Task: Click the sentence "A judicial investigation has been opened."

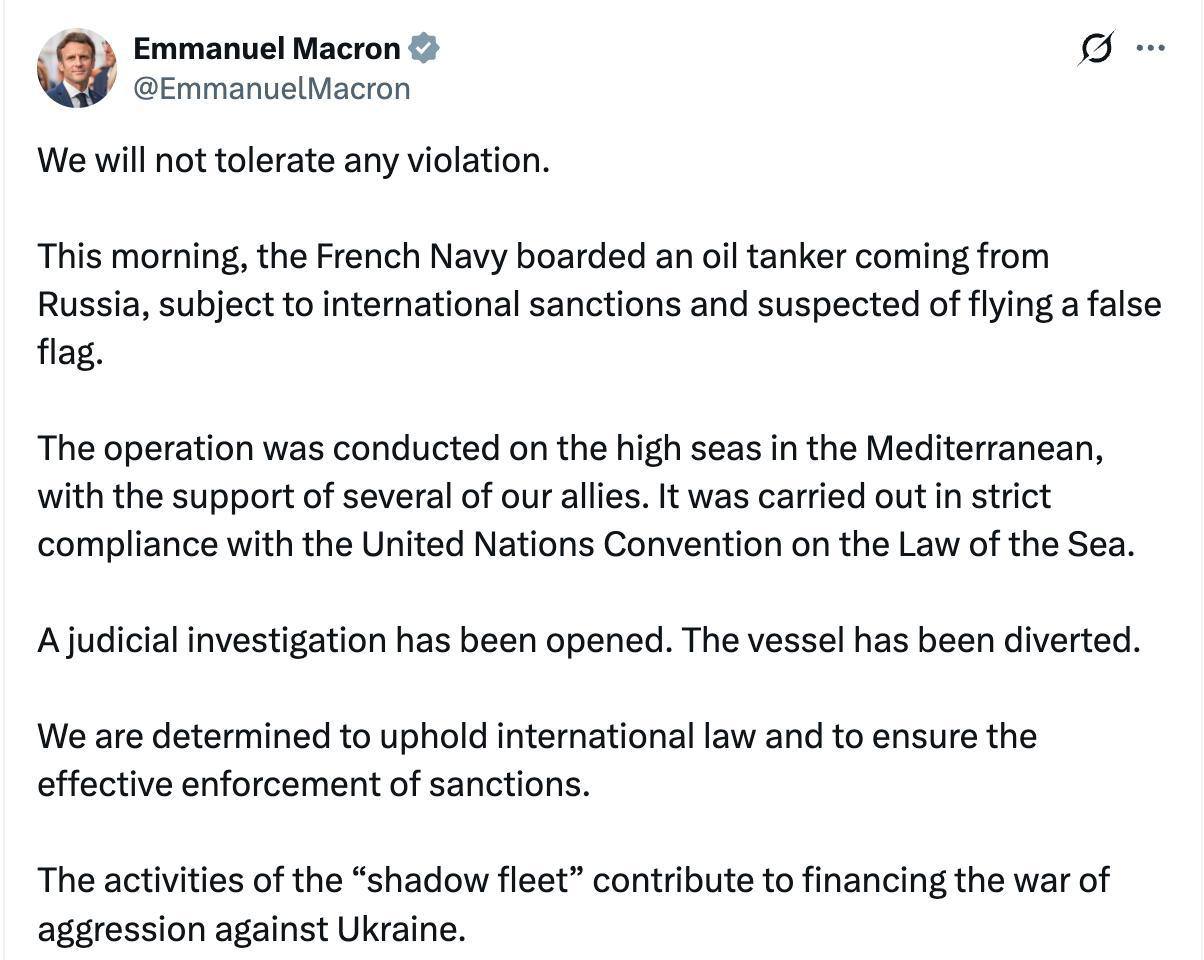Action: tap(355, 640)
